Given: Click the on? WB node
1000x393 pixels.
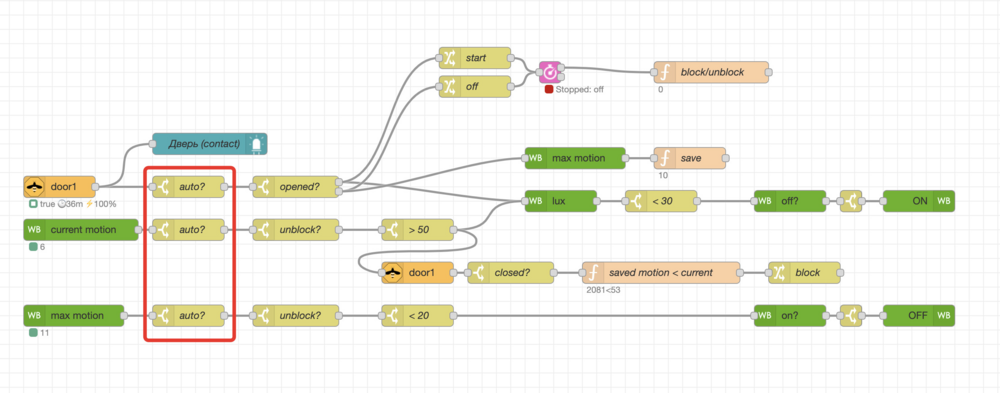Looking at the screenshot, I should [x=790, y=316].
